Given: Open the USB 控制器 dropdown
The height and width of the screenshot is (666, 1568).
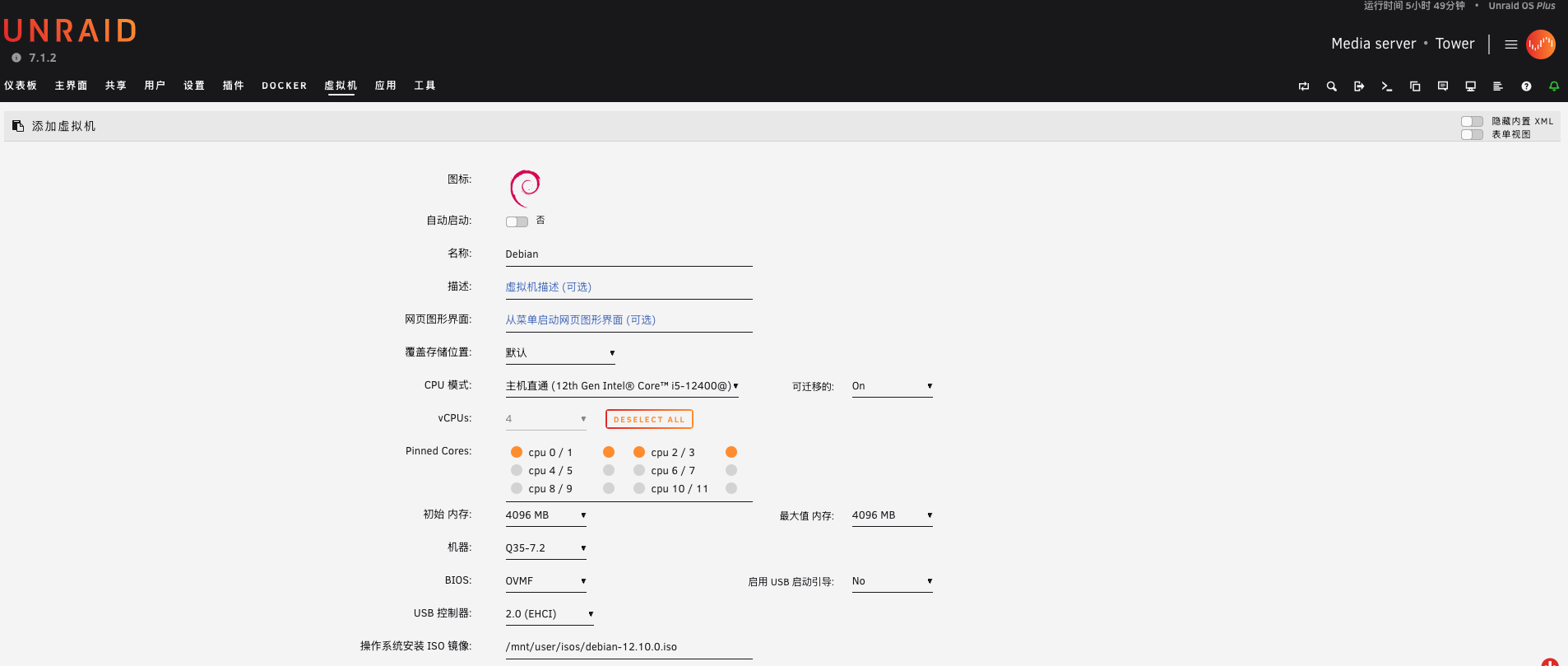Looking at the screenshot, I should [x=550, y=614].
